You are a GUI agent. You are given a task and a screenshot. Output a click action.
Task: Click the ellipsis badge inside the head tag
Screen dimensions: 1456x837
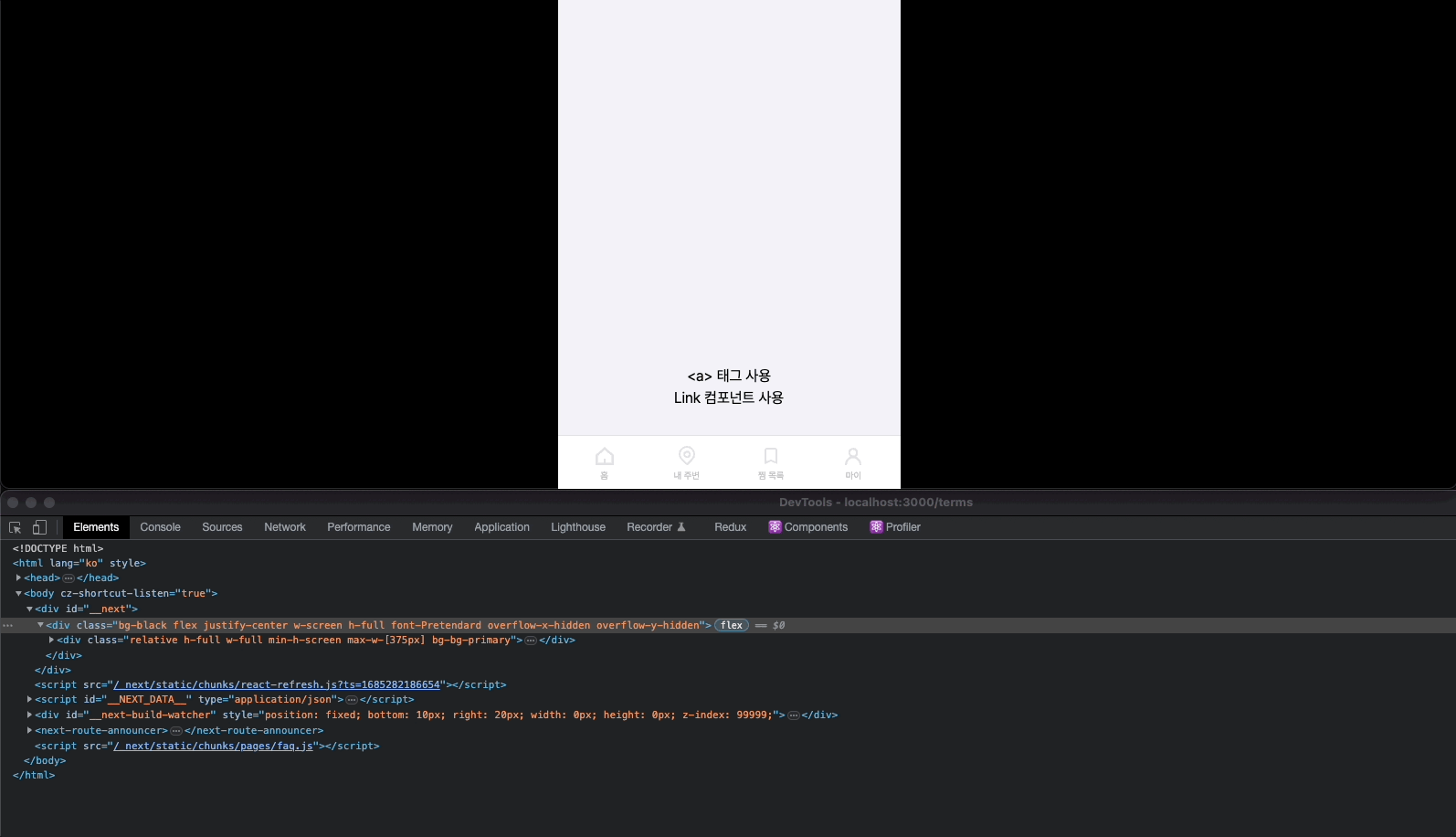pos(69,578)
